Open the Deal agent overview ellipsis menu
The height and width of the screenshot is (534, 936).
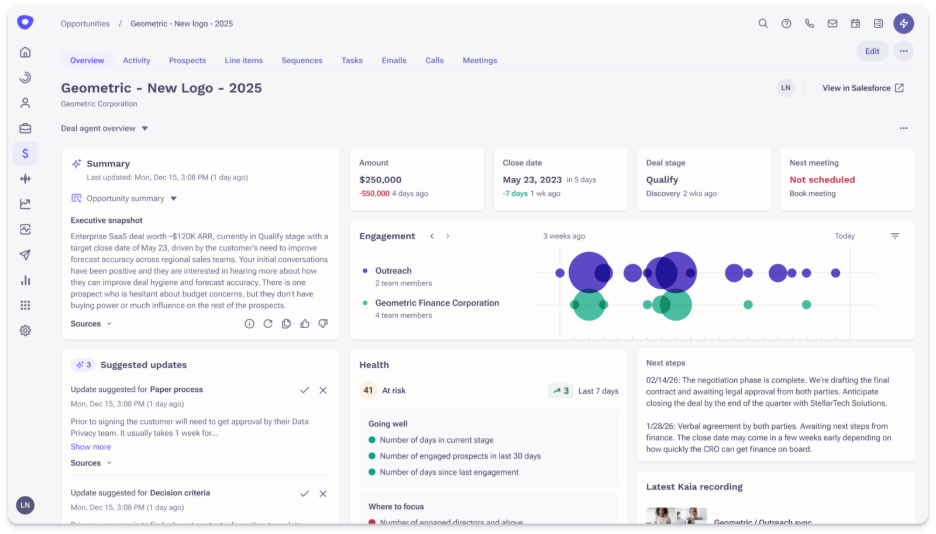(904, 128)
